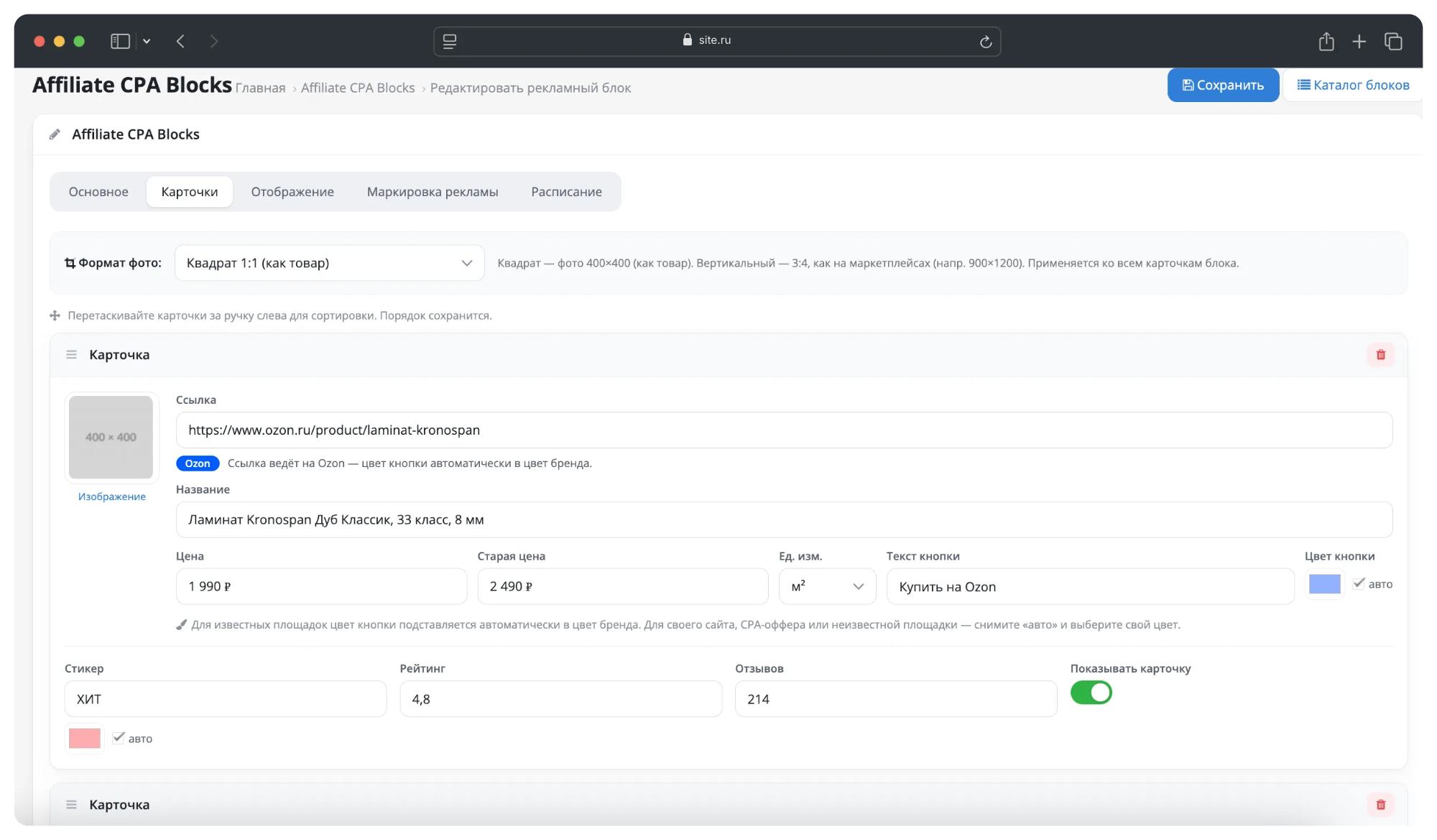Open a new browser tab

pyautogui.click(x=1359, y=42)
